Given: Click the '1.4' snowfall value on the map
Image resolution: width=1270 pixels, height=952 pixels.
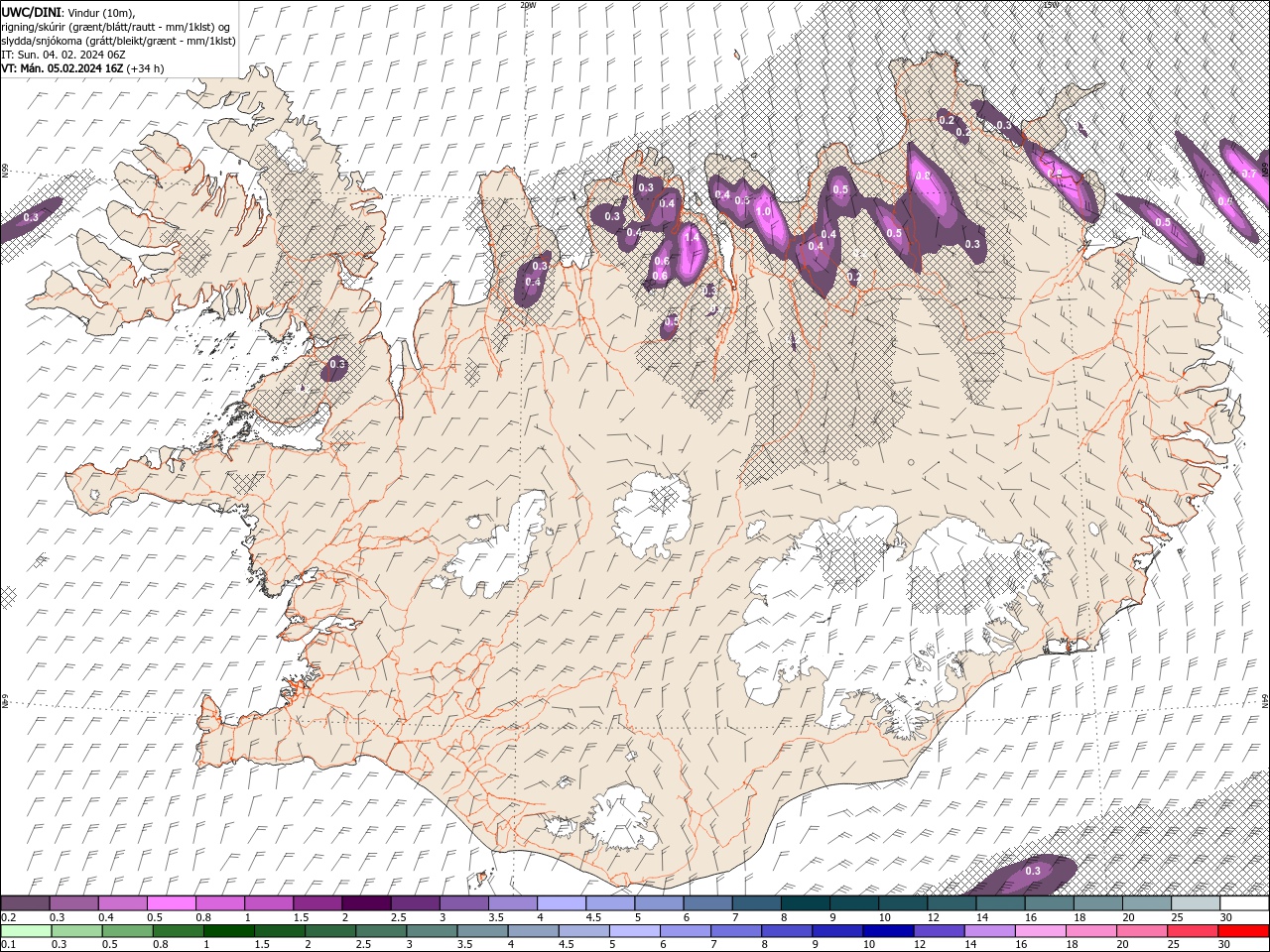Looking at the screenshot, I should pos(692,238).
